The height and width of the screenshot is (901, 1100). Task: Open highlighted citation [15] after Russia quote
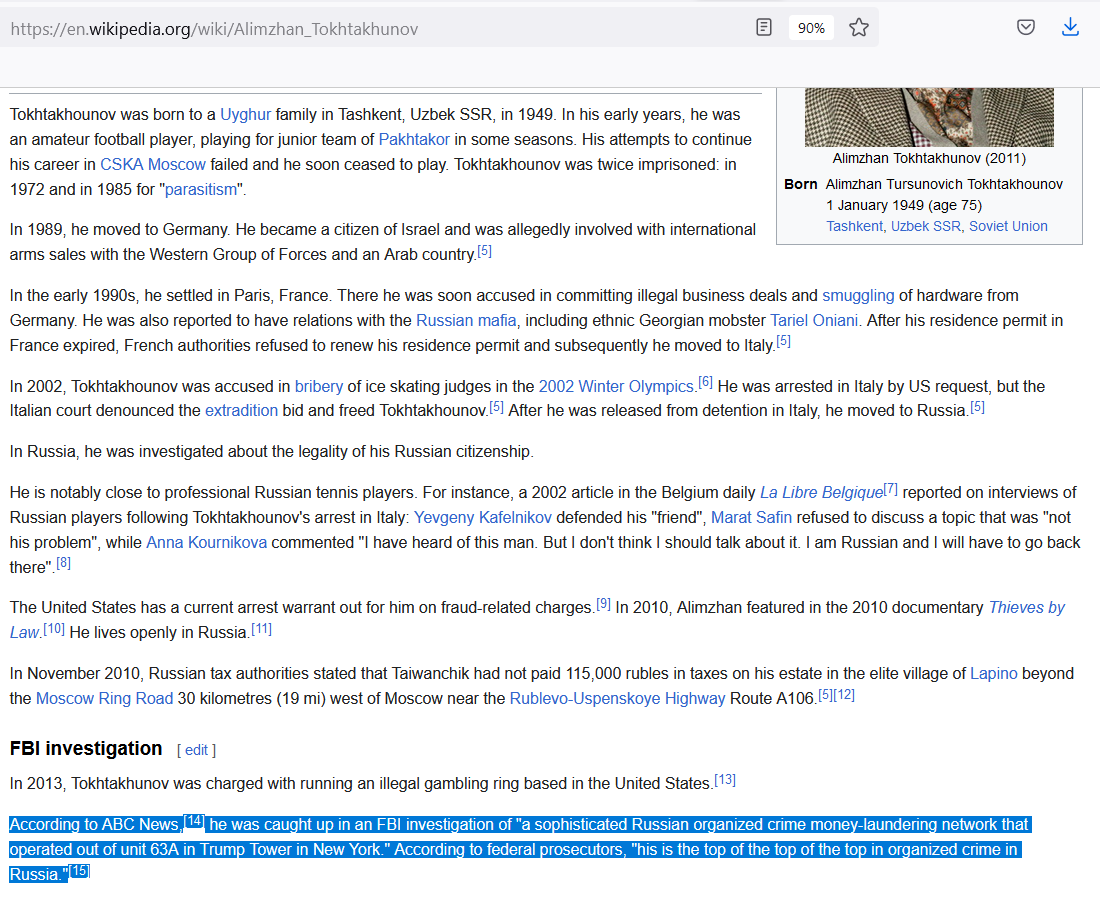(79, 871)
